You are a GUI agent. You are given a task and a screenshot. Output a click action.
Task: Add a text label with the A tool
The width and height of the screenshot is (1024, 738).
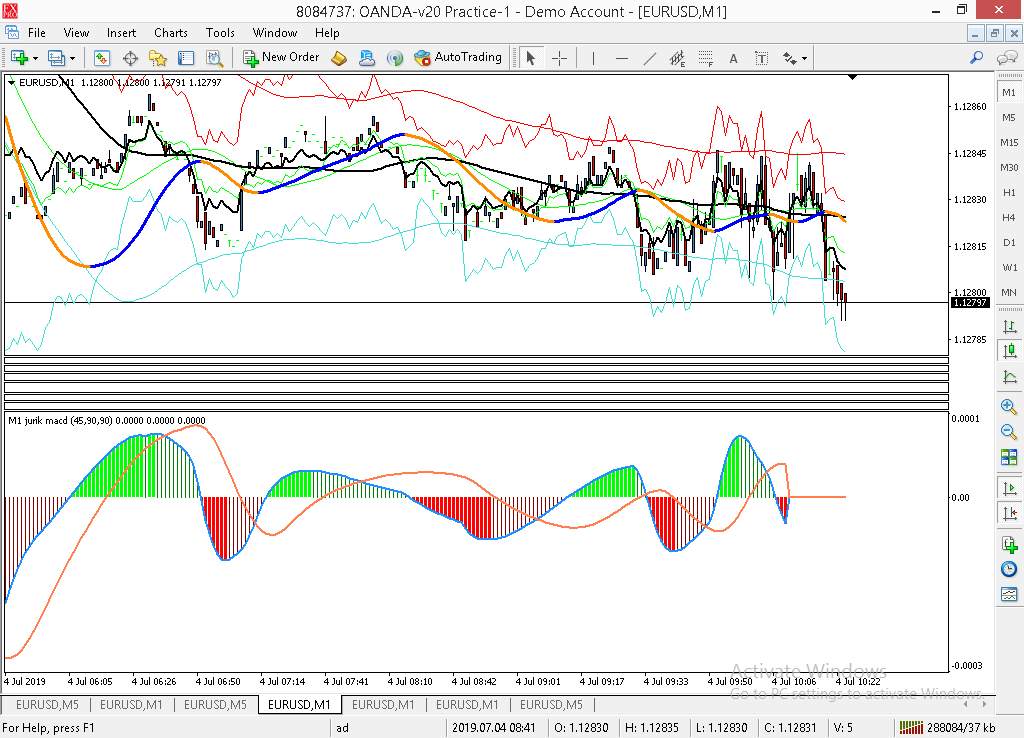click(733, 58)
